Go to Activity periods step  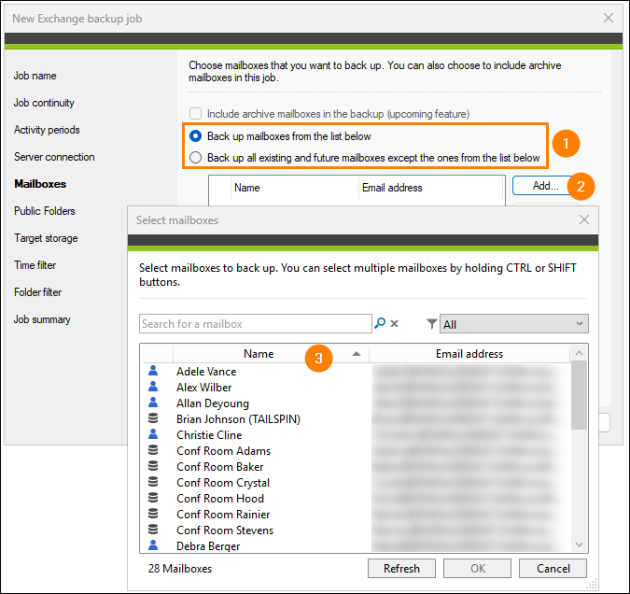(47, 130)
